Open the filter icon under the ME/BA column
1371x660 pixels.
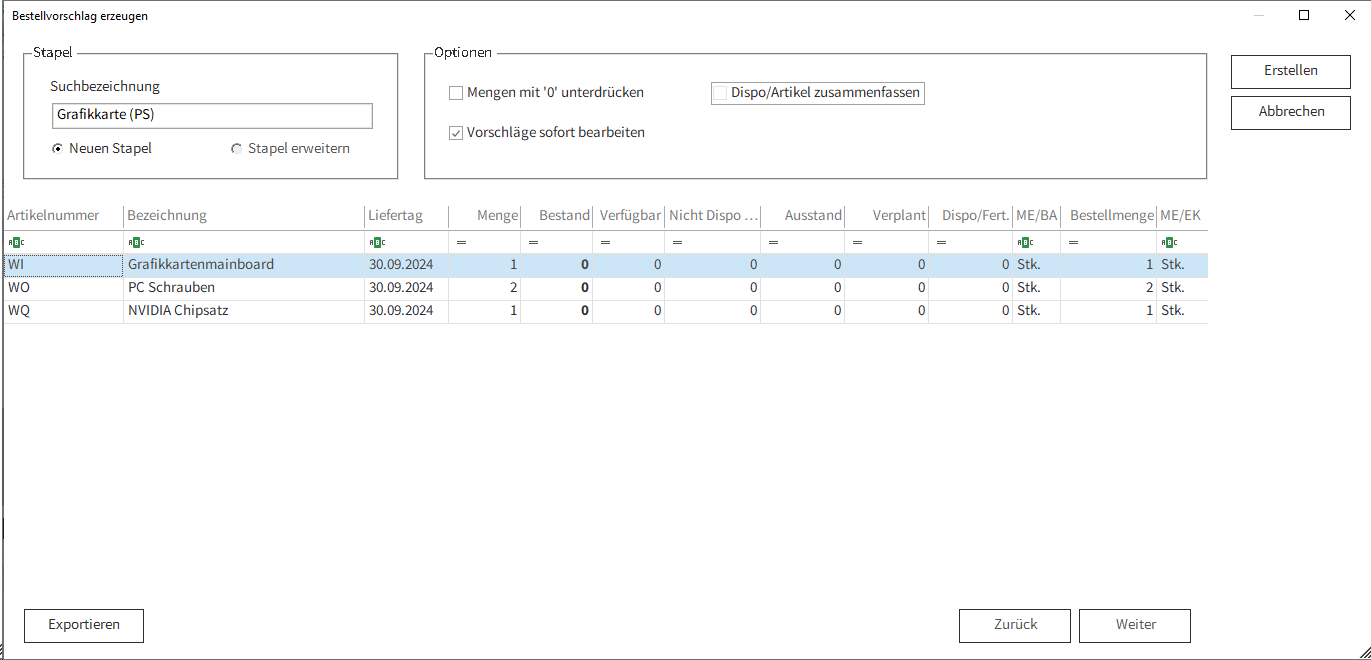[1024, 242]
